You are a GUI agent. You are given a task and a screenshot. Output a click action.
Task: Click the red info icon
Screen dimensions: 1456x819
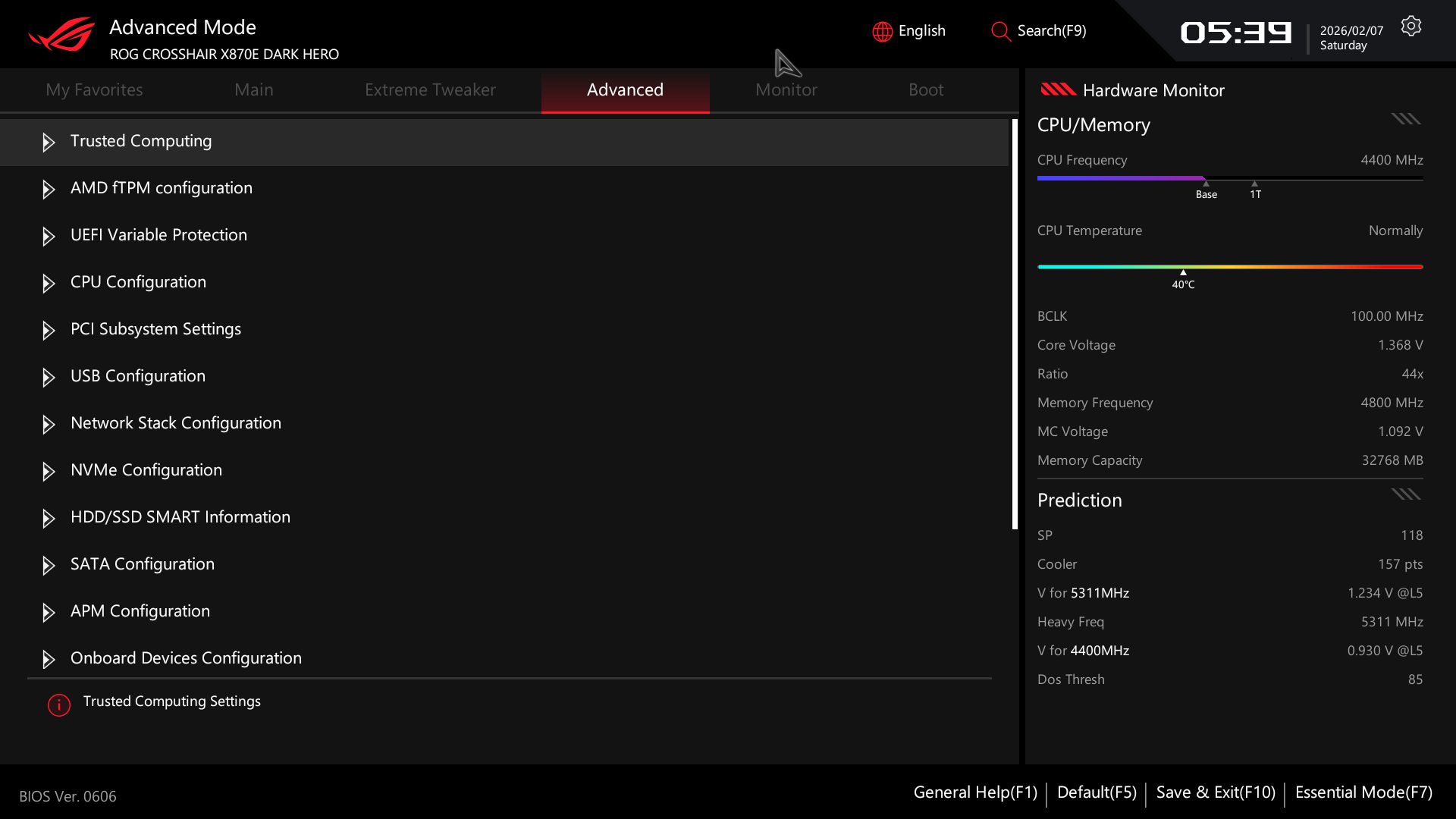tap(59, 705)
